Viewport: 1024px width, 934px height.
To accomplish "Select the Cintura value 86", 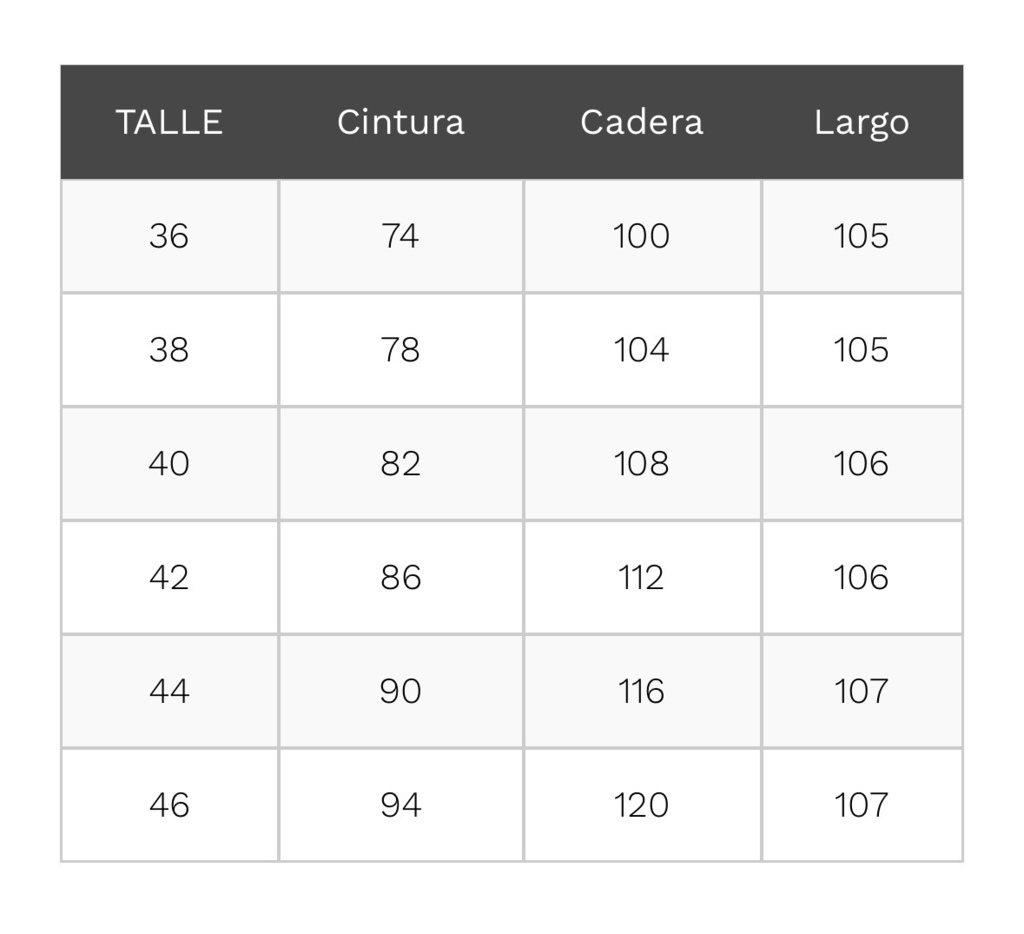I will (400, 577).
